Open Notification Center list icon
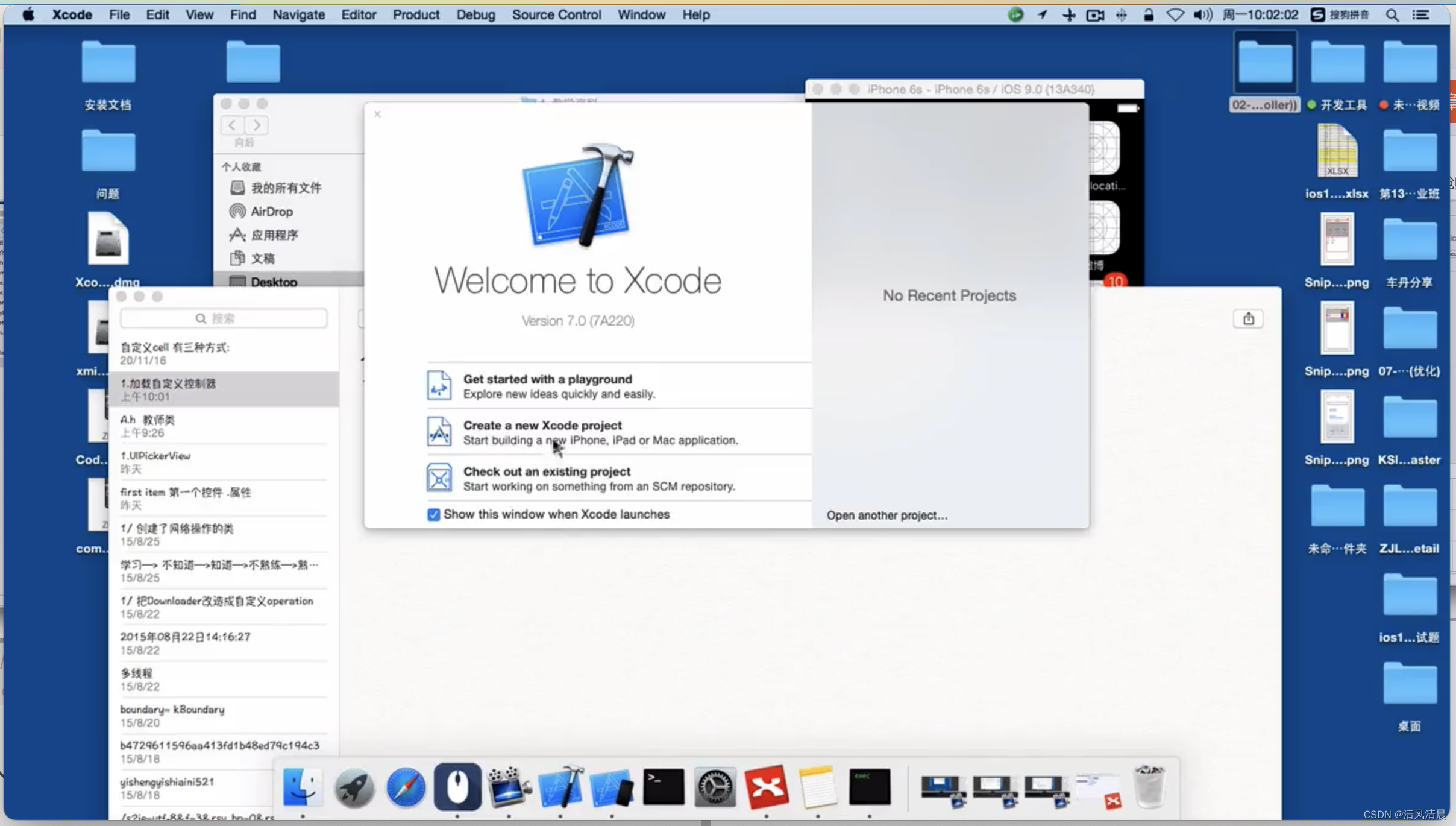The height and width of the screenshot is (826, 1456). (x=1421, y=15)
